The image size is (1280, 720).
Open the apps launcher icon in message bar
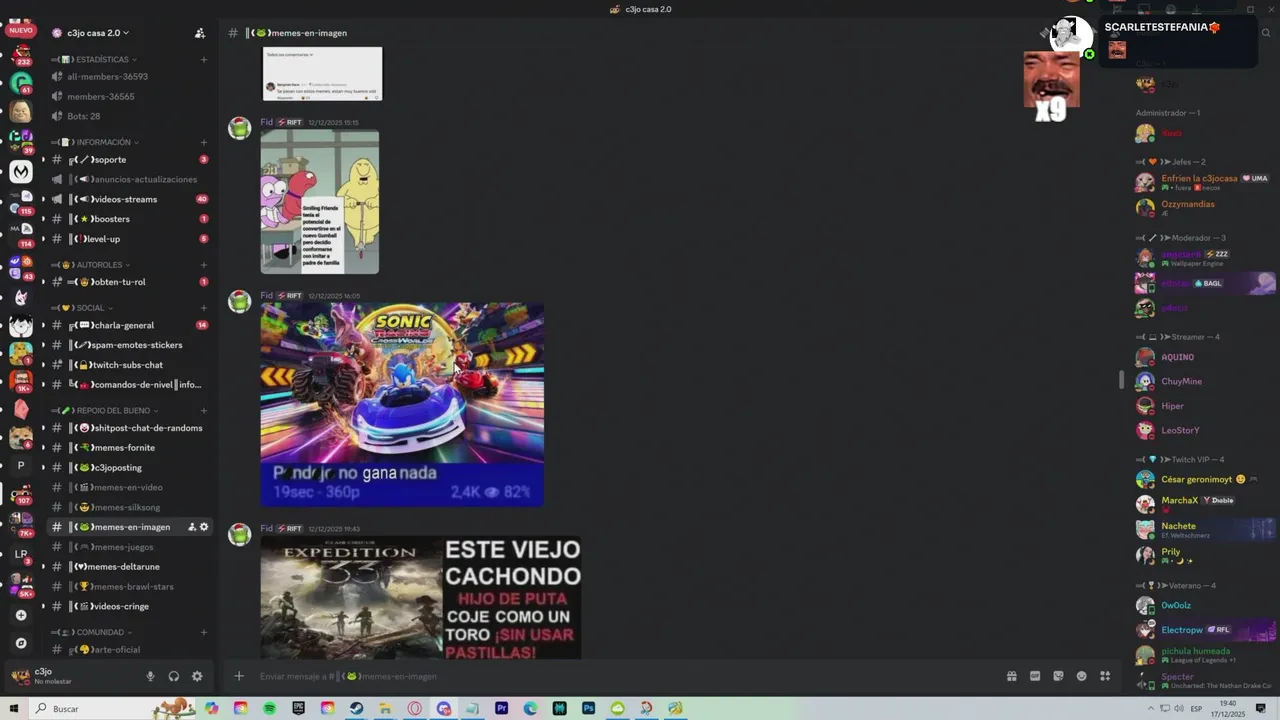[1105, 676]
